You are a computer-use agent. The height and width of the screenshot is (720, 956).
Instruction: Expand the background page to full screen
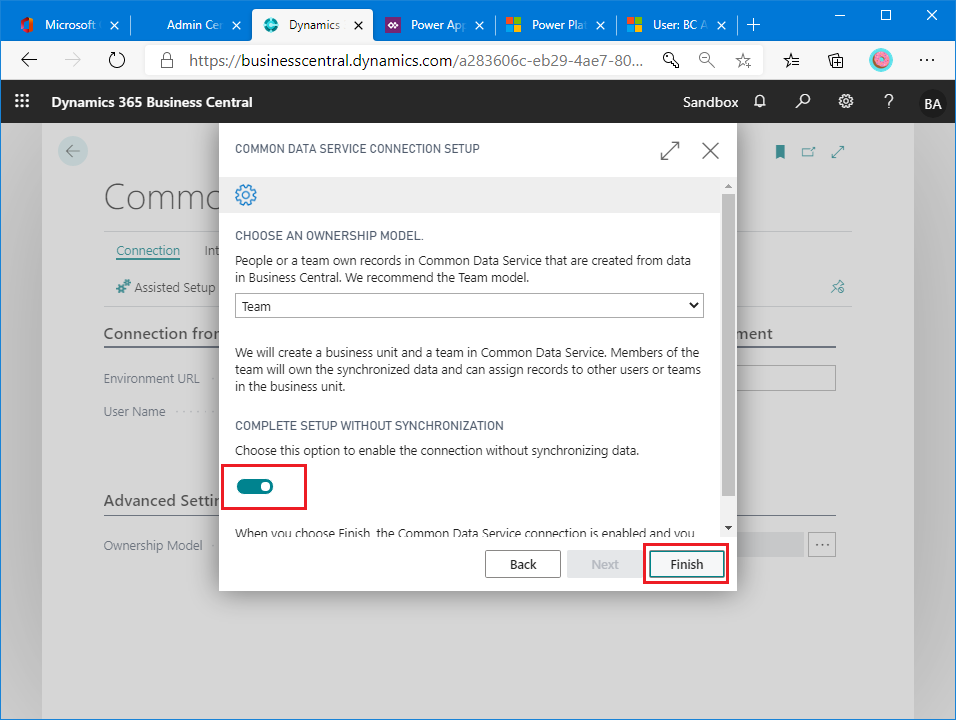tap(838, 152)
